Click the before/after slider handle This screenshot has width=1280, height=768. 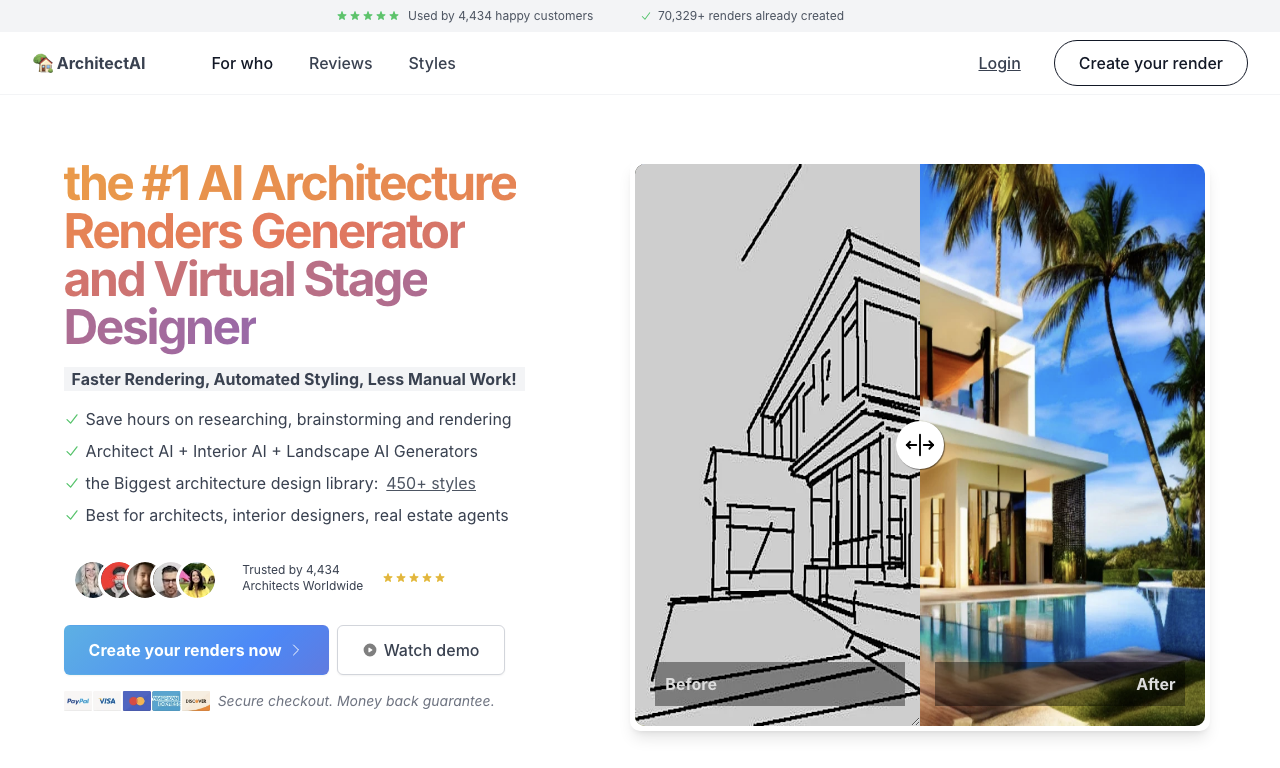tap(920, 445)
